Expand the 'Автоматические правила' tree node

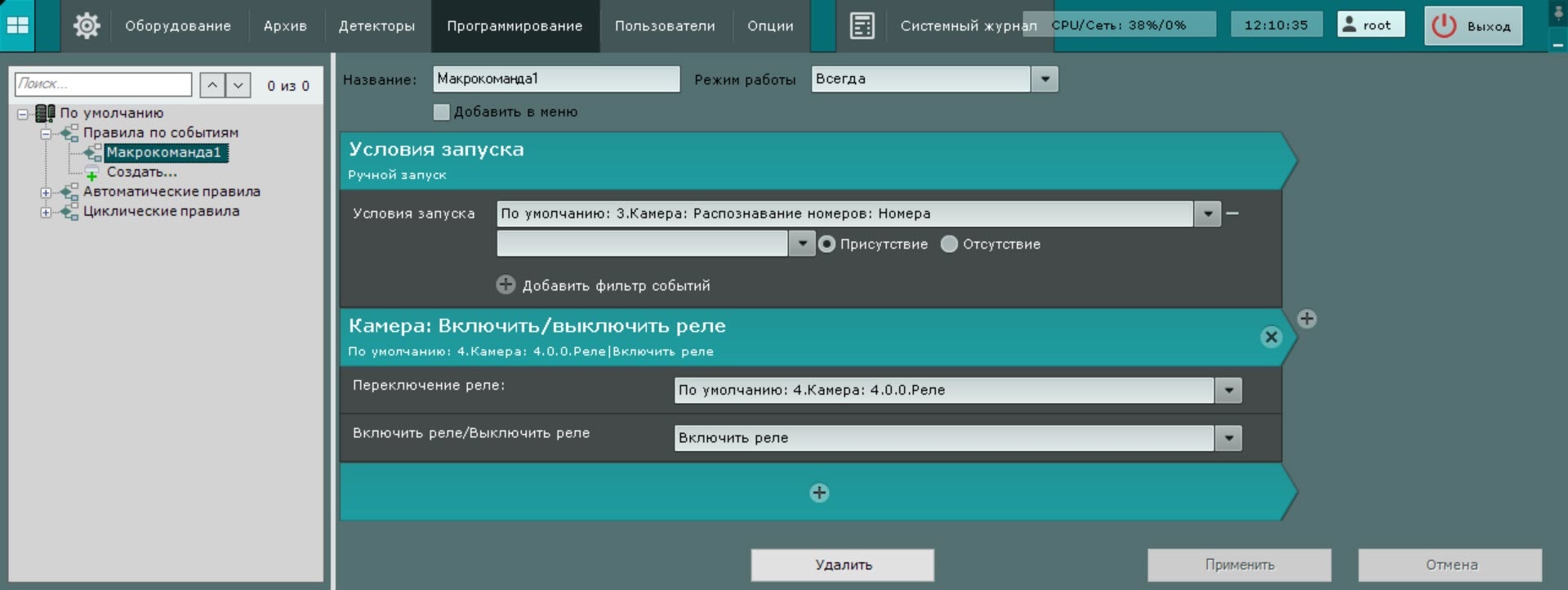(46, 193)
